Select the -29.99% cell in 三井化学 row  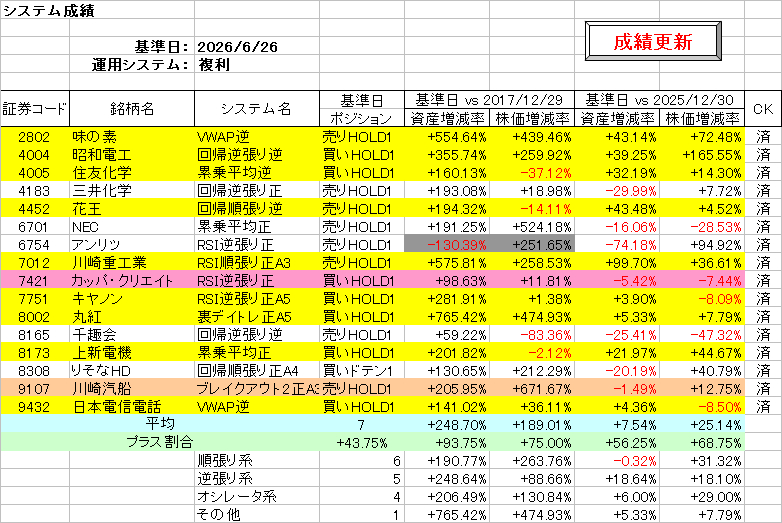tap(617, 191)
